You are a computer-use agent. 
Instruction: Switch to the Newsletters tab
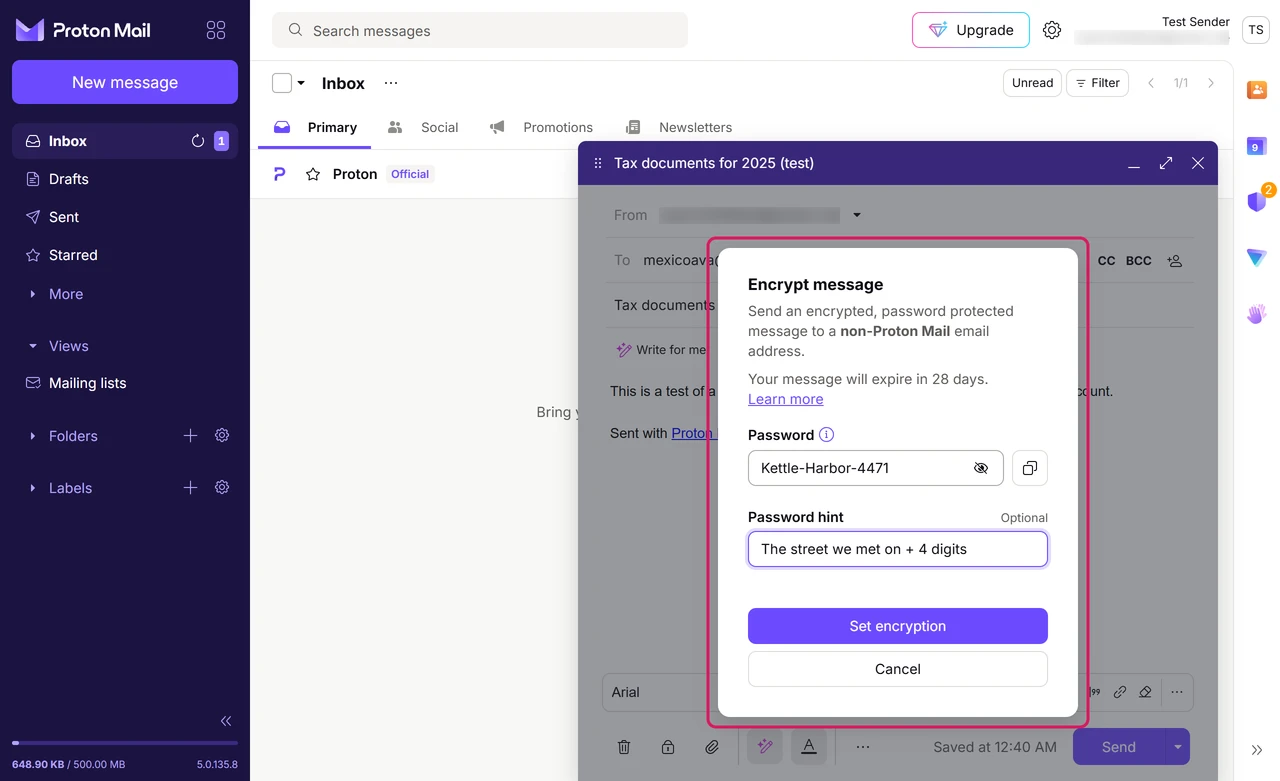point(679,127)
